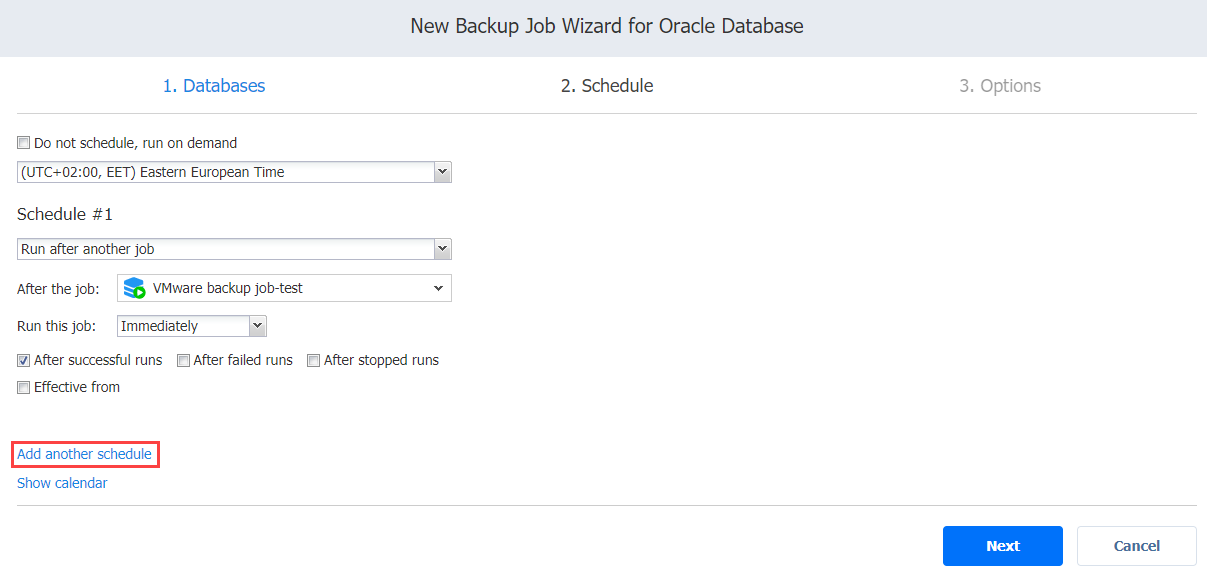Uncheck After successful runs
This screenshot has height=586, width=1207.
pyautogui.click(x=24, y=360)
